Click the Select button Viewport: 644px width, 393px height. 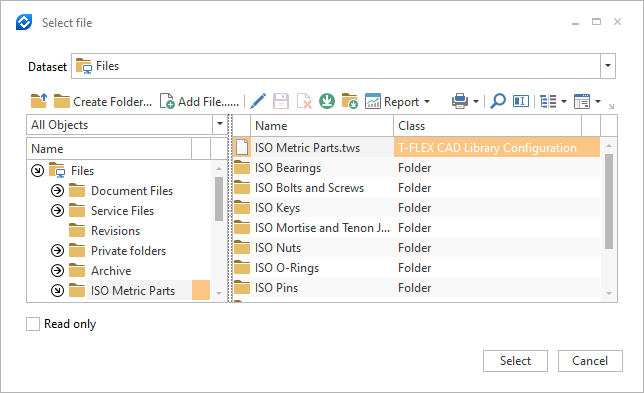pyautogui.click(x=515, y=361)
